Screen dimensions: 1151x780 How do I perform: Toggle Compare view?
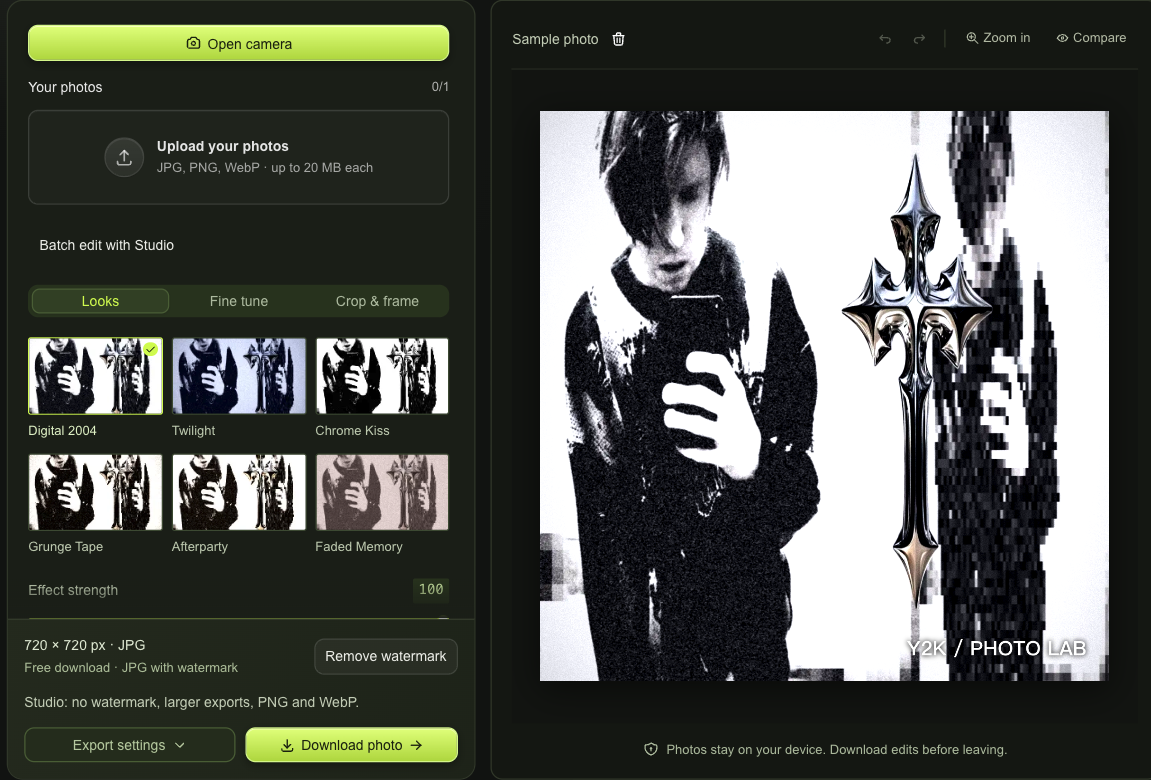(1091, 38)
